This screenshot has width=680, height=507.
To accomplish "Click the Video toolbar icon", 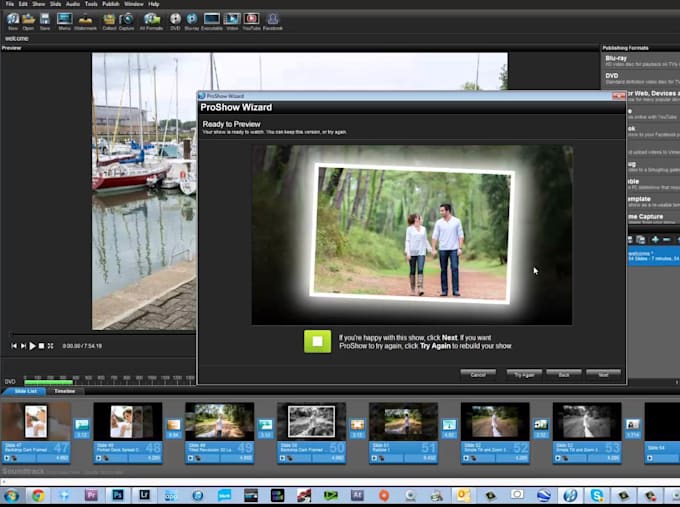I will 232,21.
